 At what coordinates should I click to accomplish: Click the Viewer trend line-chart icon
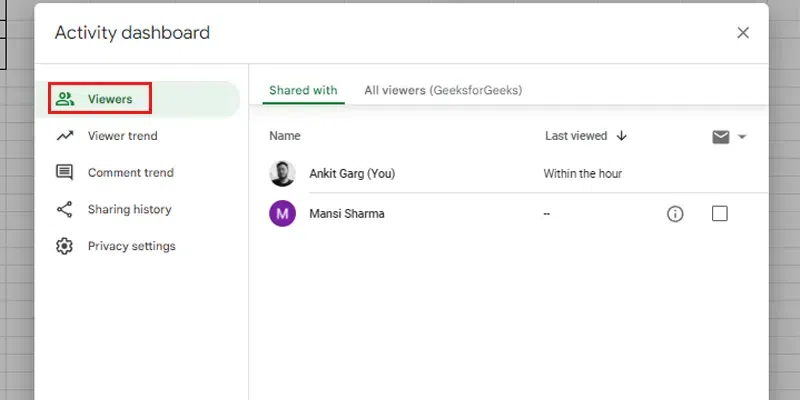click(x=65, y=136)
